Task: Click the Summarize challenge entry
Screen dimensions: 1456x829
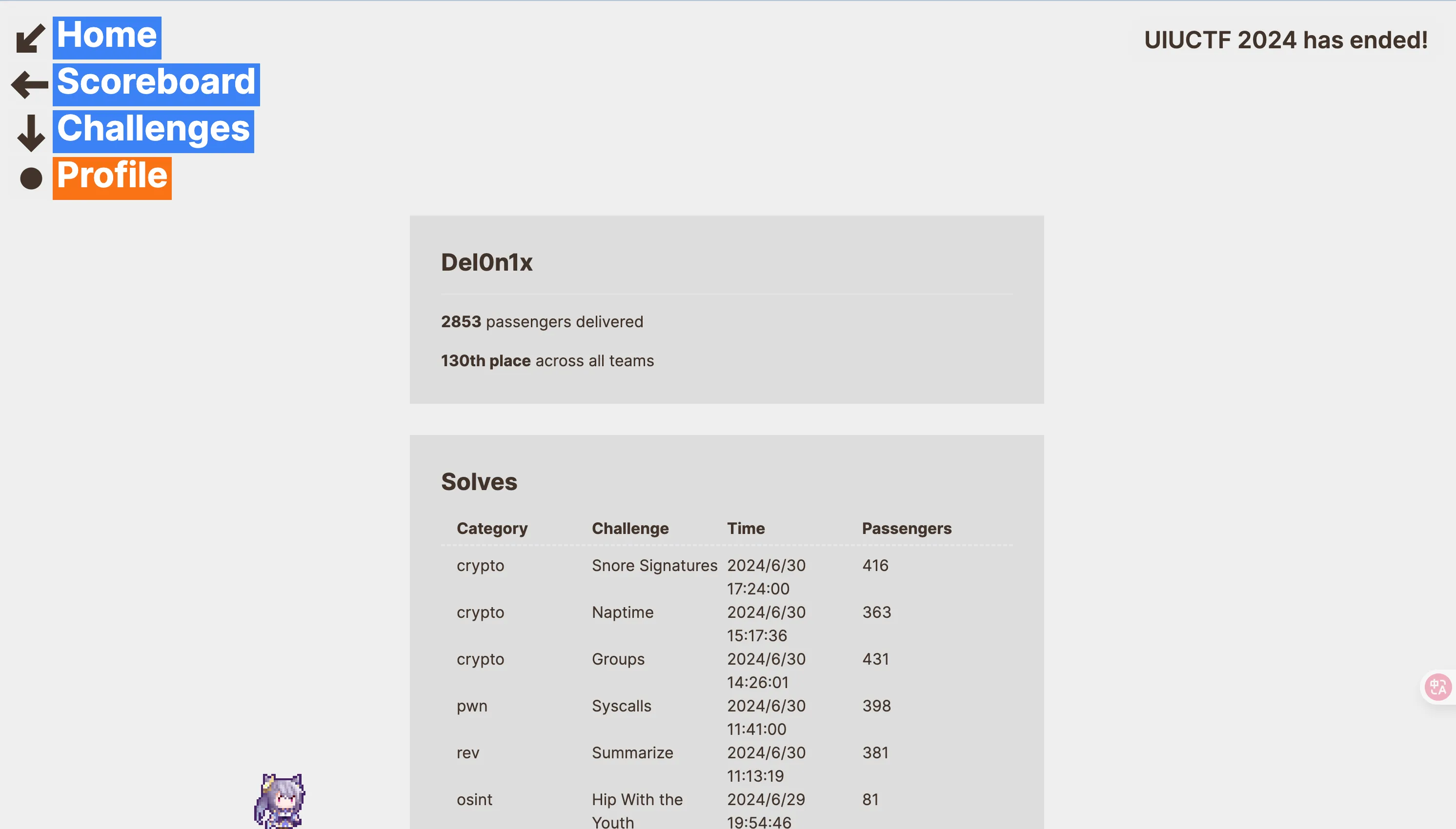Action: pos(632,752)
